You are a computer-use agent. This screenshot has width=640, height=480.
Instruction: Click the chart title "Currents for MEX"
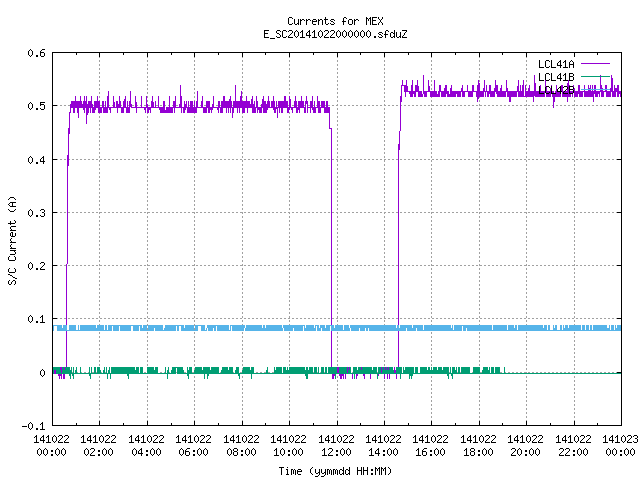(335, 21)
